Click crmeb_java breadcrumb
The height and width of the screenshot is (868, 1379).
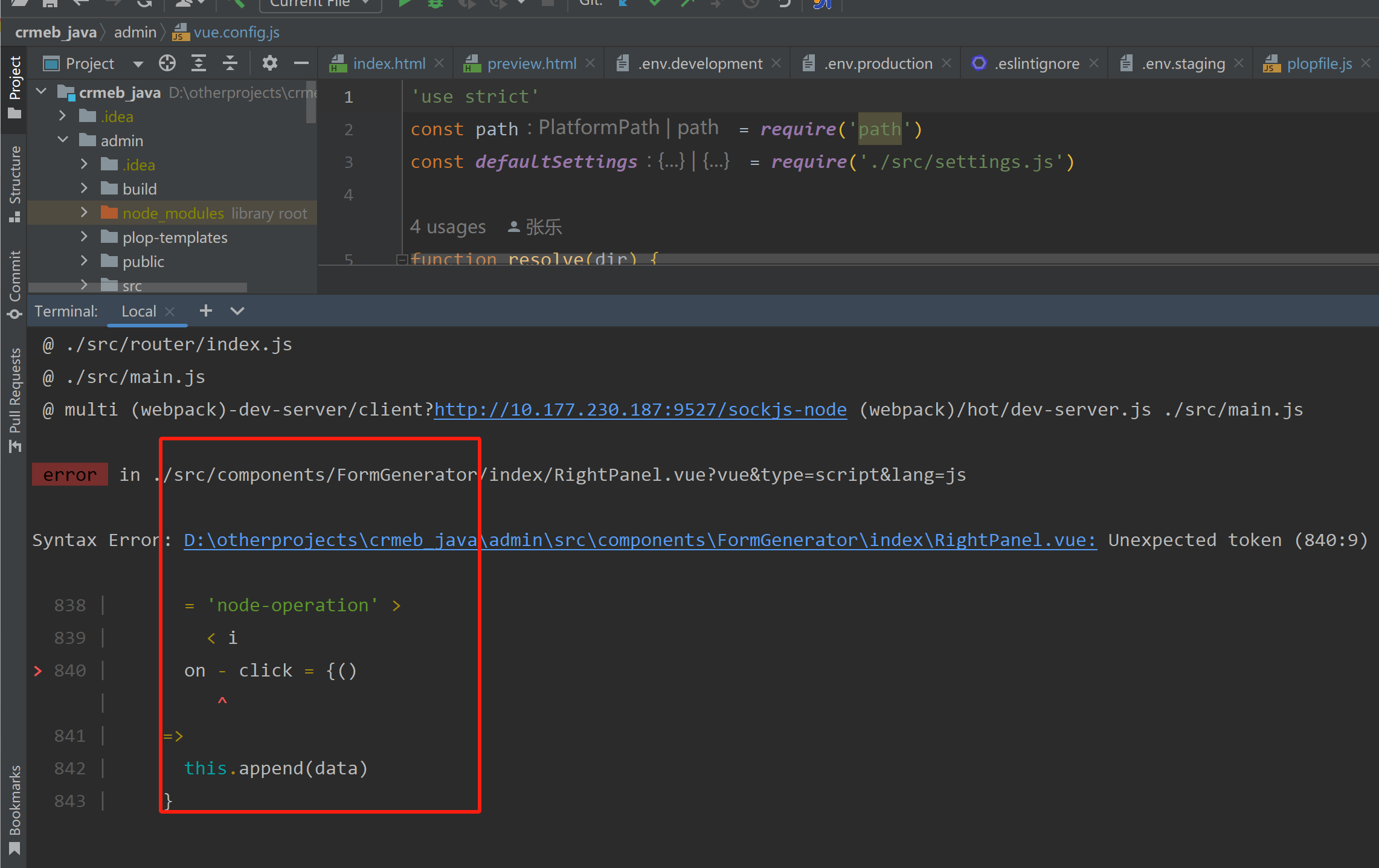(56, 32)
